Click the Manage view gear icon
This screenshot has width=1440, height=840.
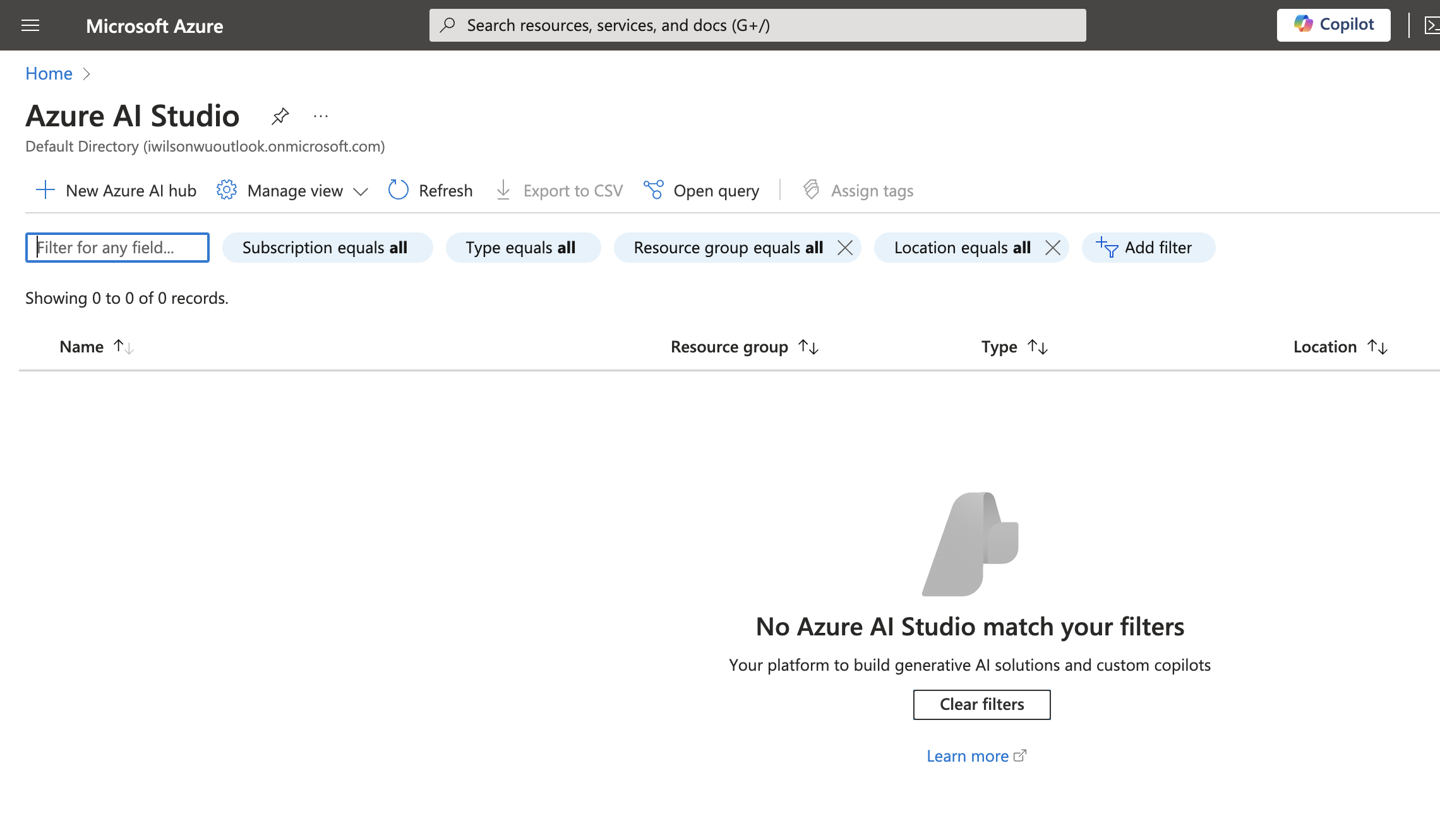click(x=227, y=189)
